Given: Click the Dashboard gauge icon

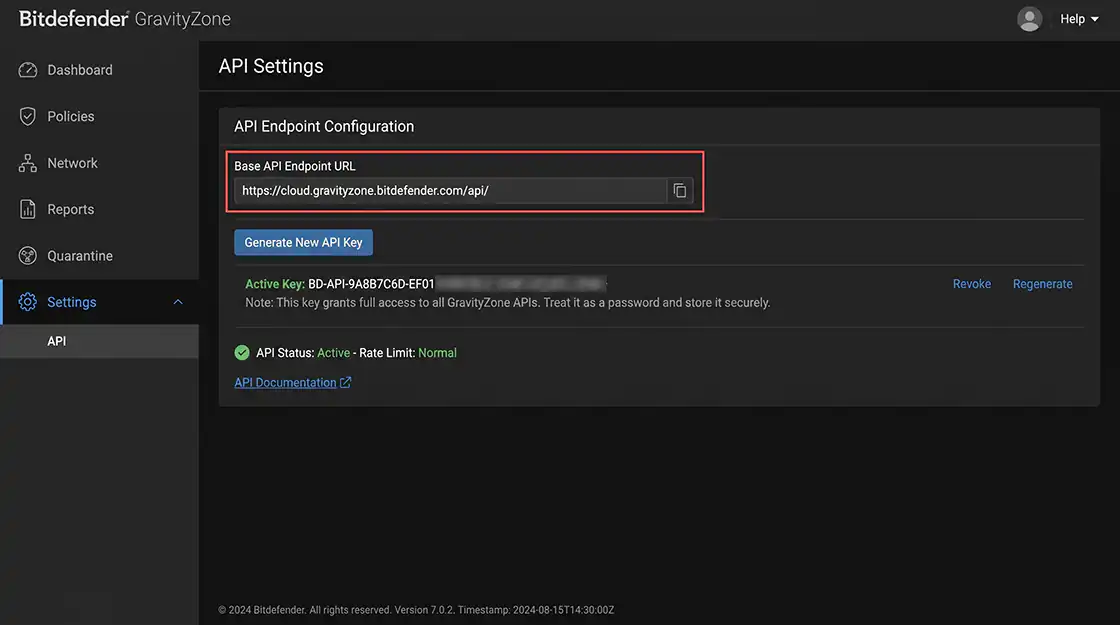Looking at the screenshot, I should [28, 70].
